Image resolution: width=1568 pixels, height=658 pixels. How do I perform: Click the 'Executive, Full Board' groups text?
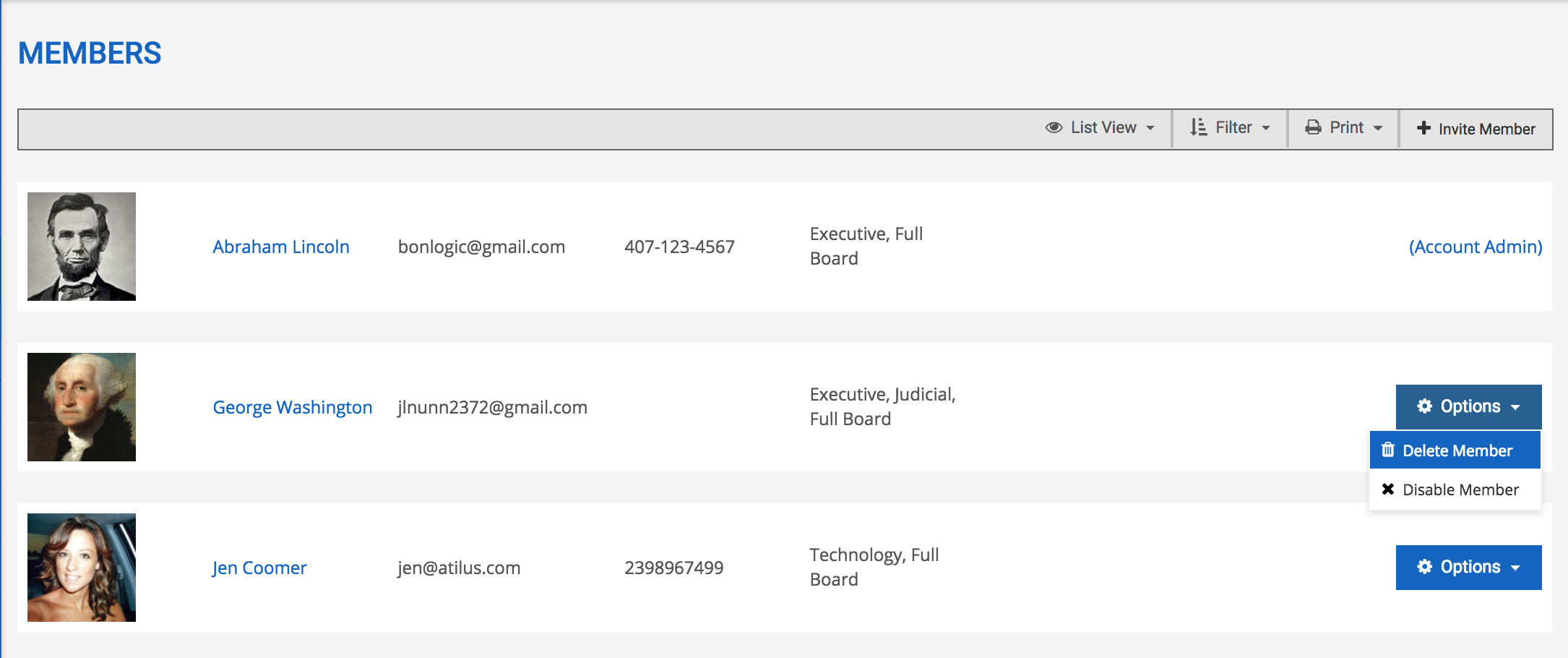pyautogui.click(x=866, y=247)
